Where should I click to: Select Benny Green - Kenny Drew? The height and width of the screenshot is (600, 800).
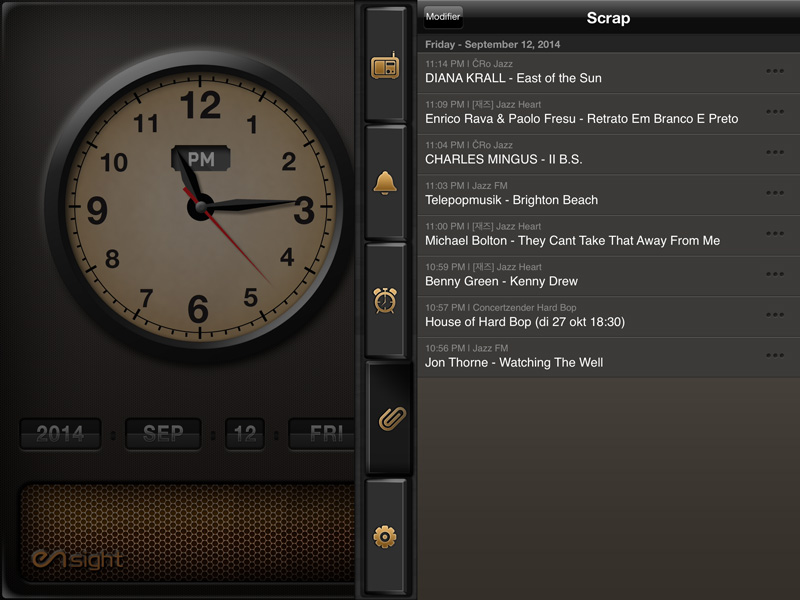(609, 276)
